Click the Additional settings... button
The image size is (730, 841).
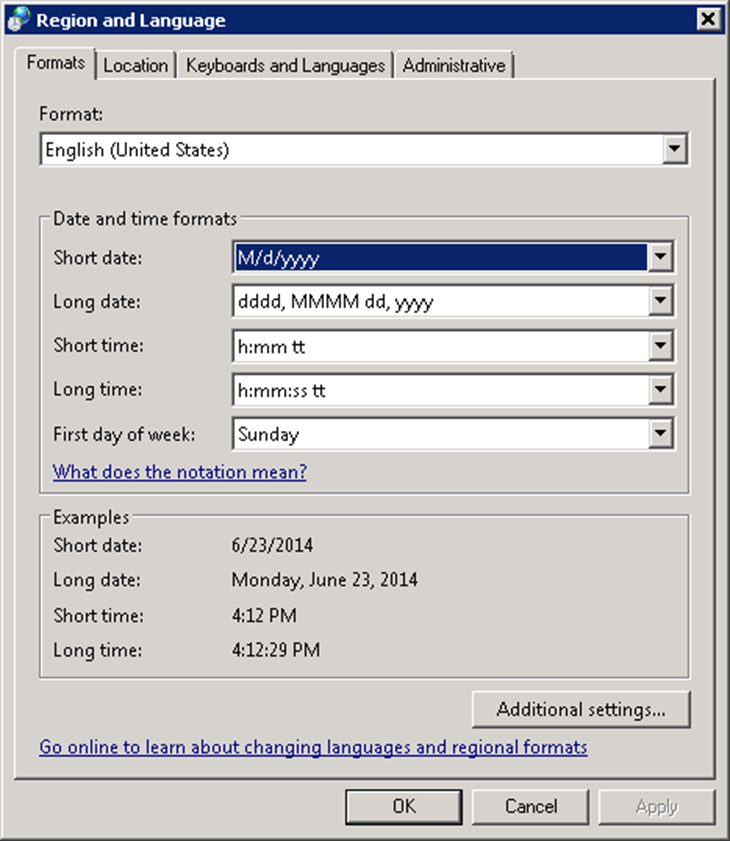(x=581, y=710)
